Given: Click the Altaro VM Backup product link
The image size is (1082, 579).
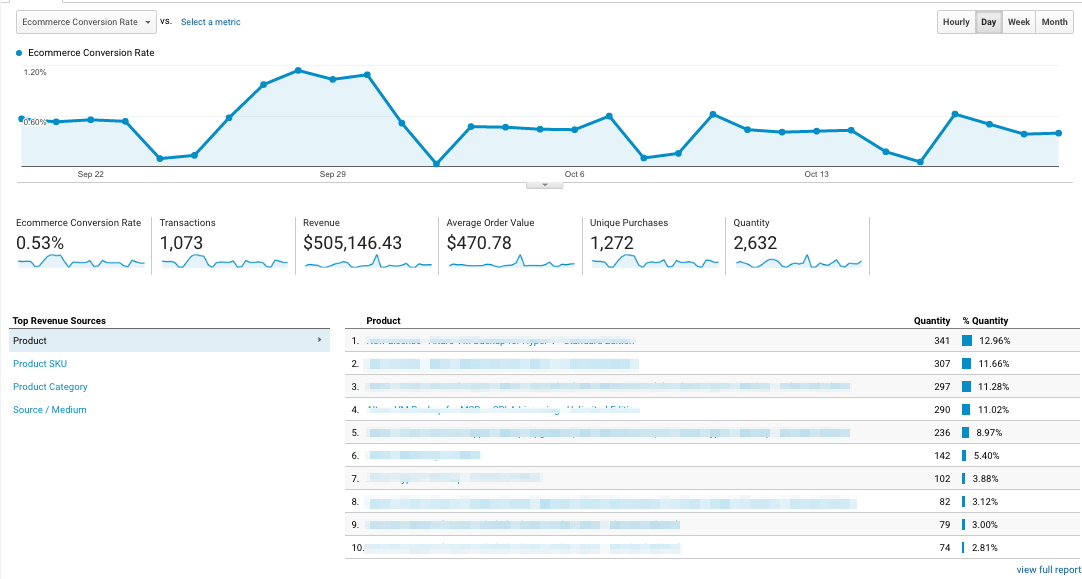Looking at the screenshot, I should tap(500, 409).
